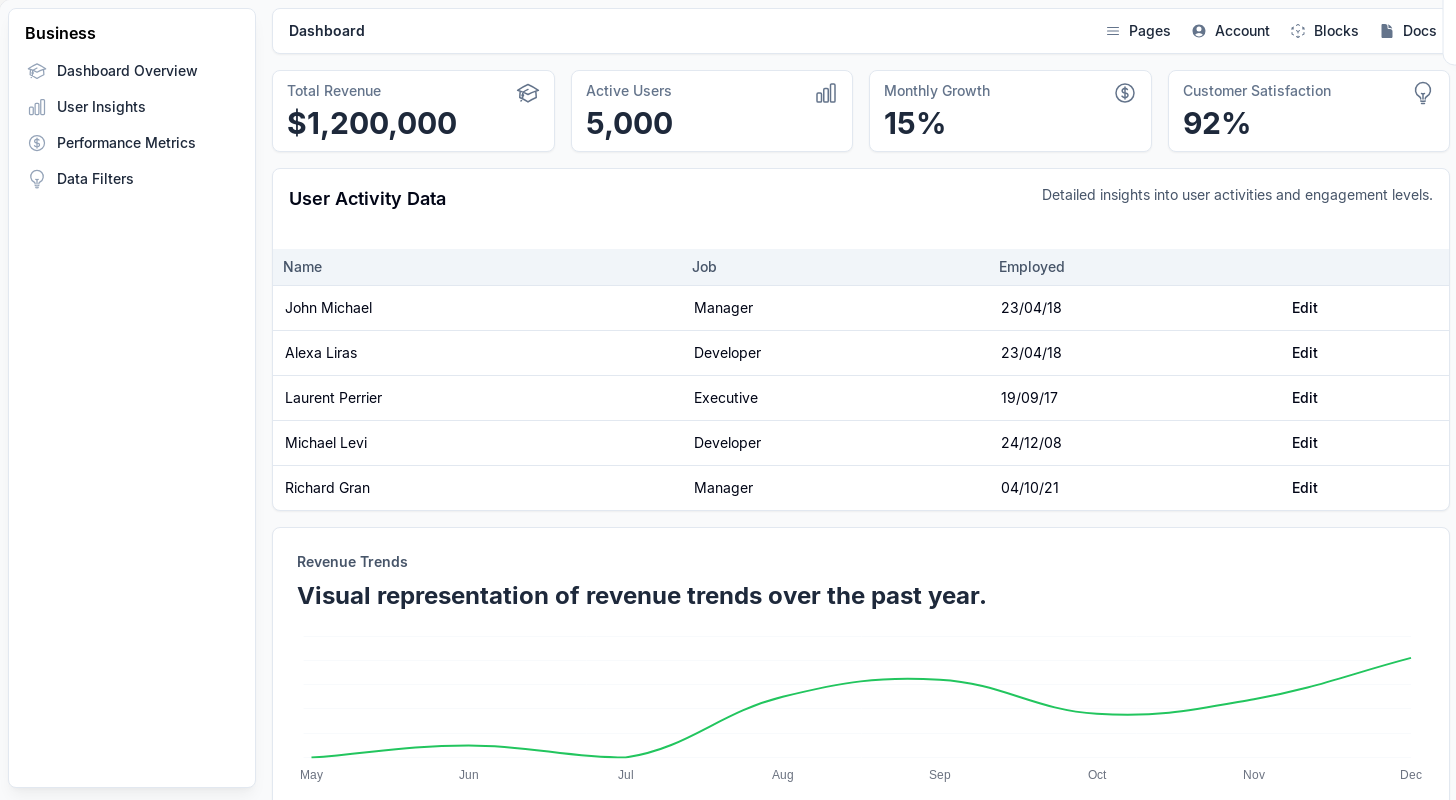
Task: Open the Account menu in the header
Action: point(1231,31)
